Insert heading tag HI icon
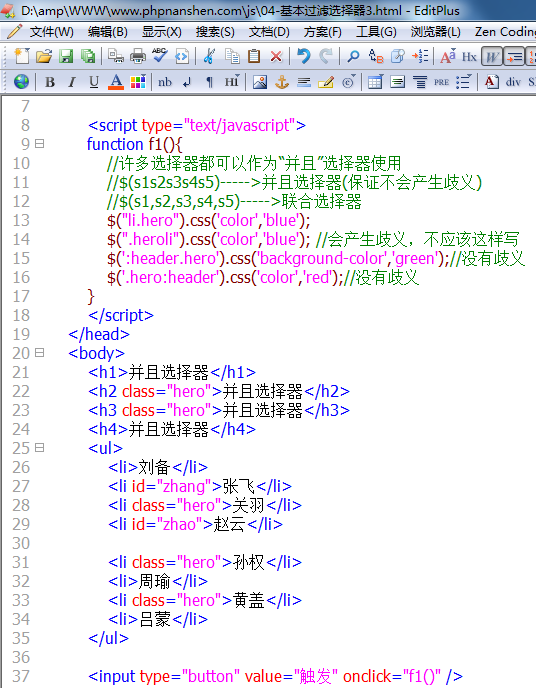536x688 pixels. (232, 82)
